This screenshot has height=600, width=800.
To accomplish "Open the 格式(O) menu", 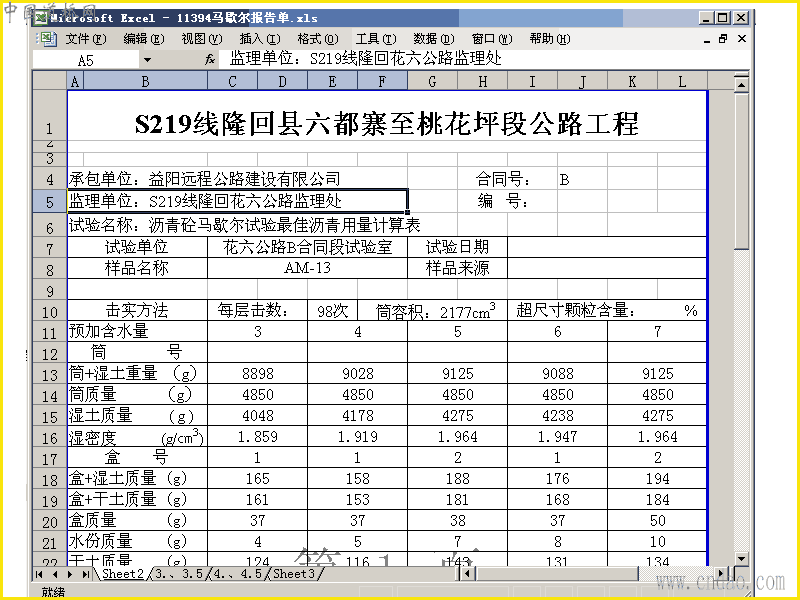I will 318,39.
